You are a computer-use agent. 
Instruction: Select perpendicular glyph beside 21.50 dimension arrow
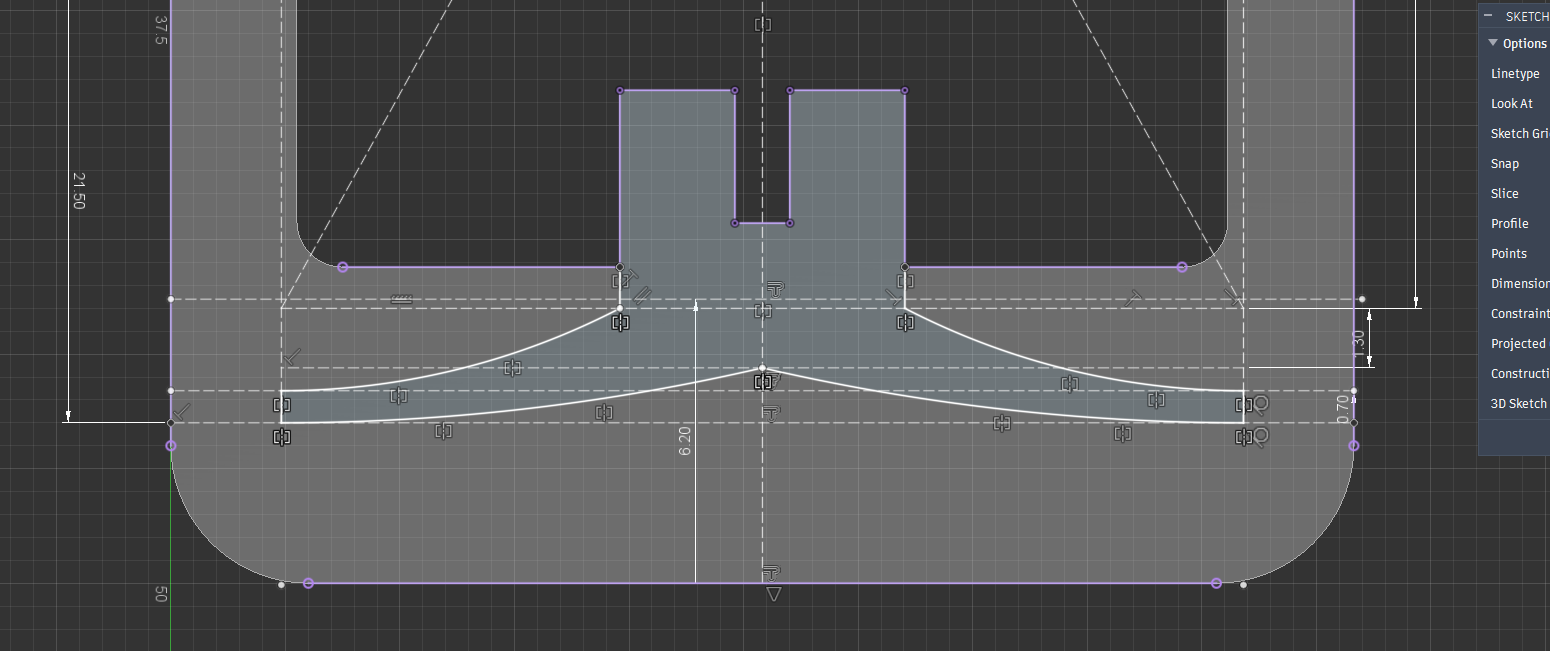click(x=182, y=411)
